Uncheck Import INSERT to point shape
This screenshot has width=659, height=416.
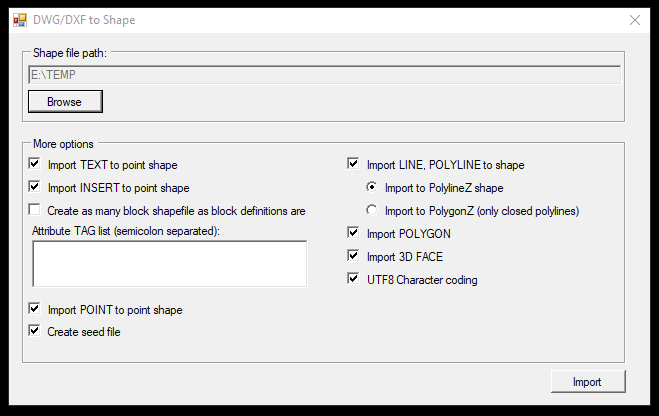tap(34, 186)
